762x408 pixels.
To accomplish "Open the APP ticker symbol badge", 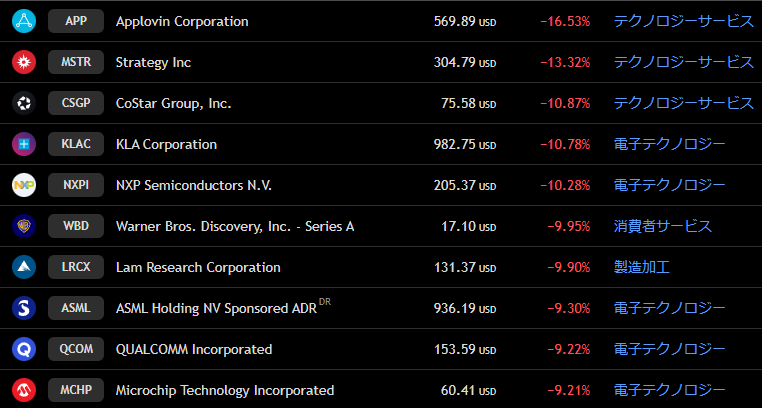I will 76,21.
